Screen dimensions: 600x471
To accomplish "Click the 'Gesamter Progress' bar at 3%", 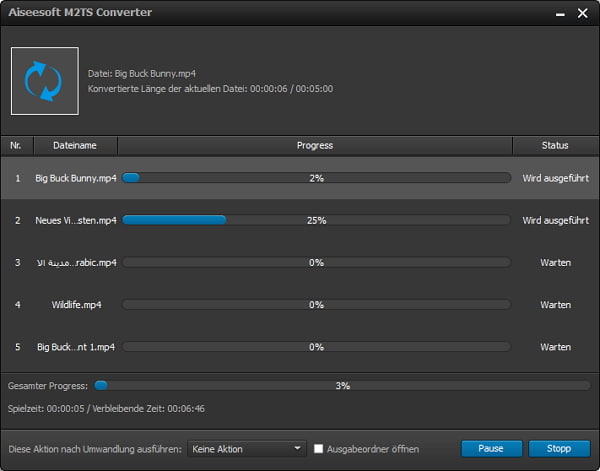I will (x=342, y=384).
